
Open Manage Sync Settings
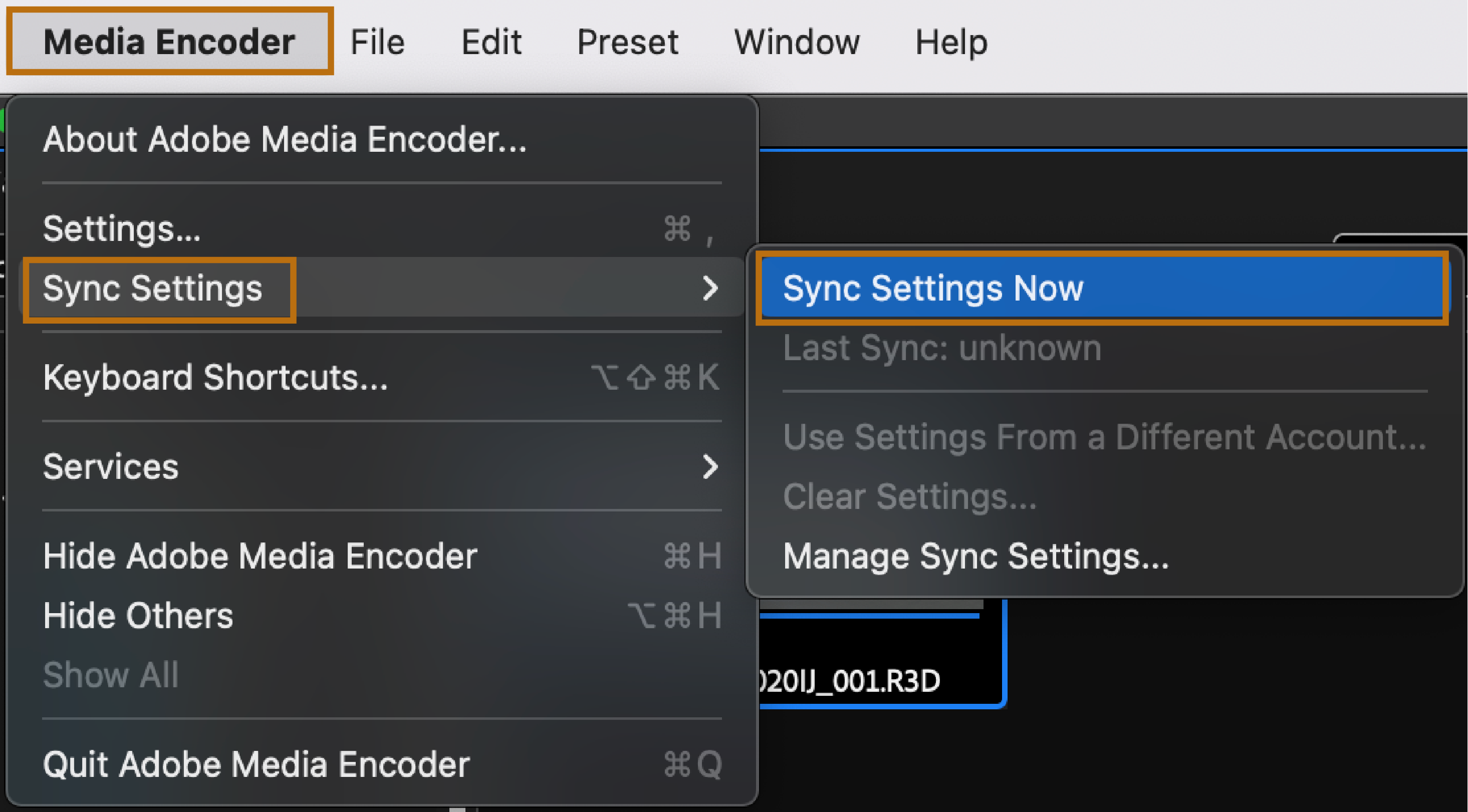975,556
